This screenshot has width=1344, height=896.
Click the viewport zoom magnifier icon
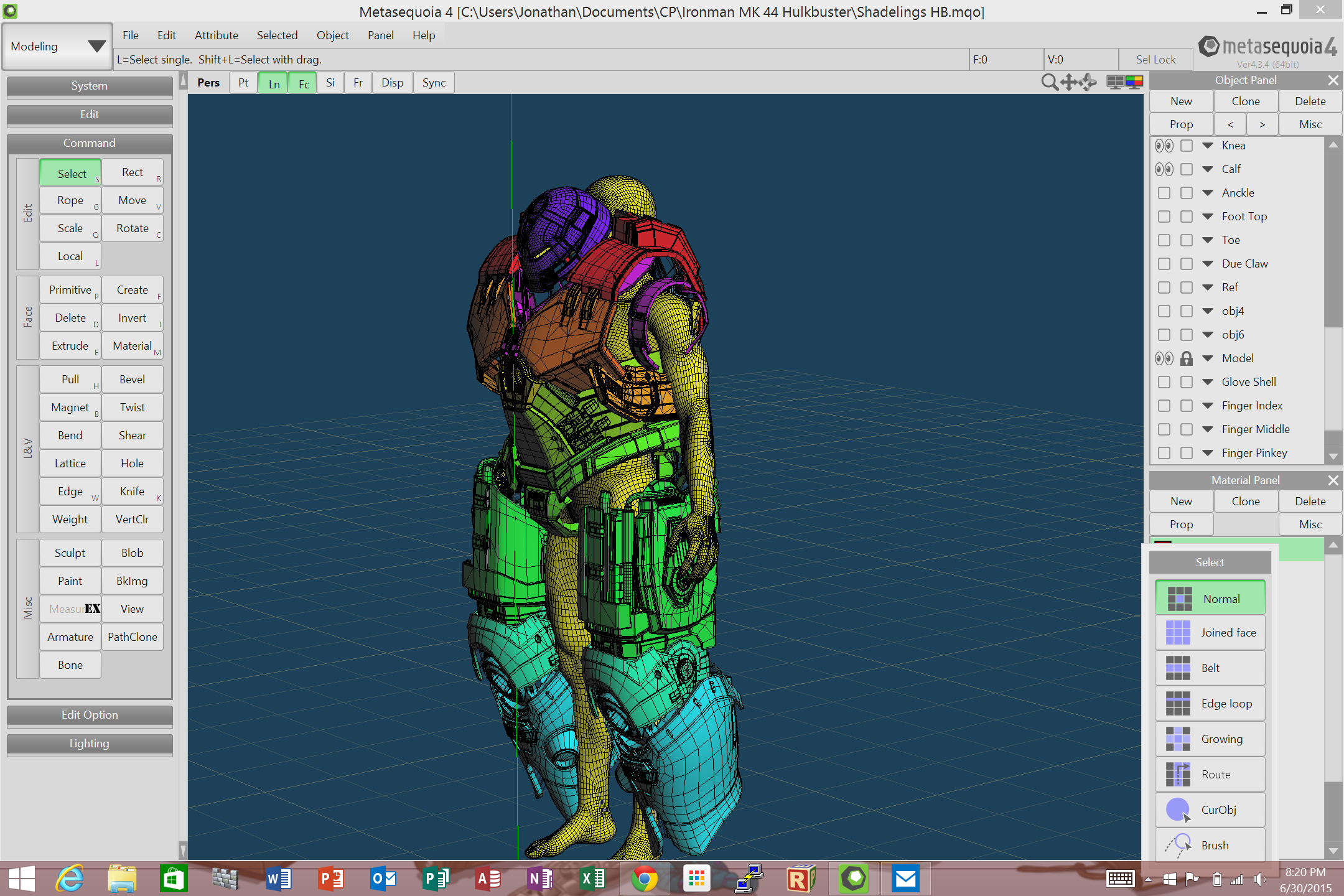(1049, 82)
